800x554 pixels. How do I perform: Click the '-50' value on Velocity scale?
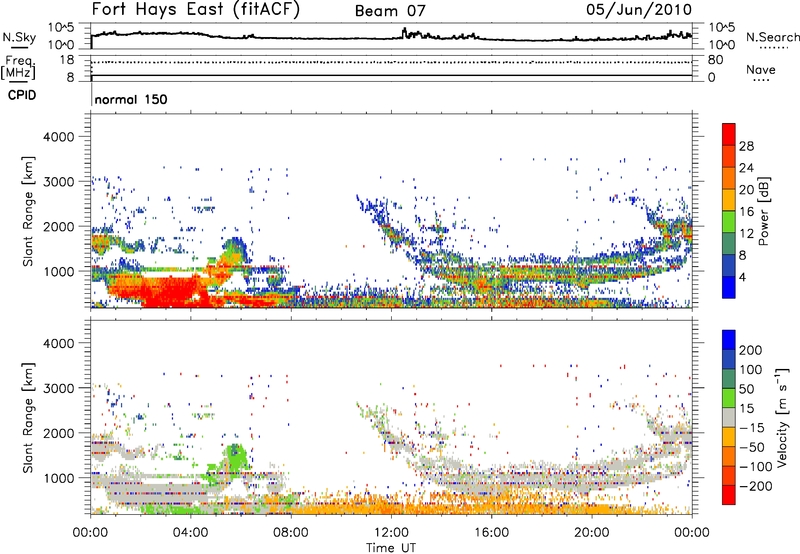click(751, 447)
